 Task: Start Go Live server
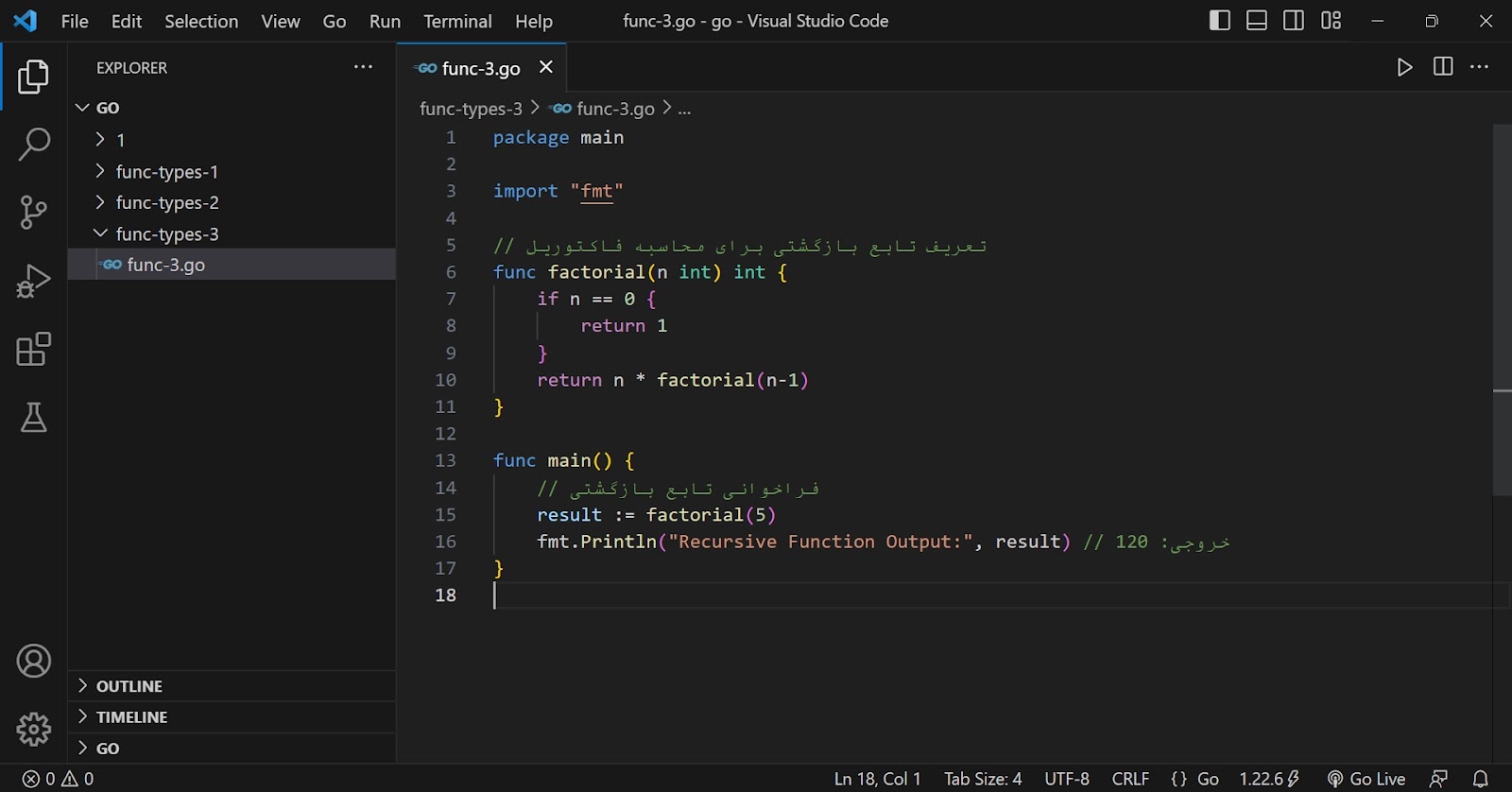click(1366, 779)
